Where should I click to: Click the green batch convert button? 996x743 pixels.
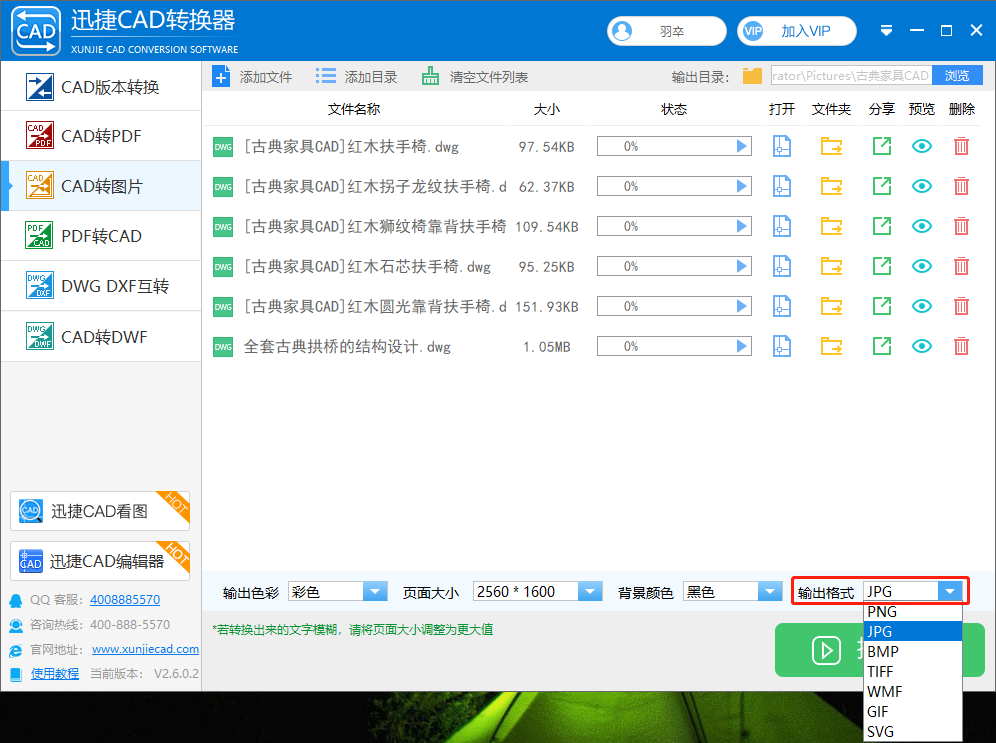pyautogui.click(x=819, y=650)
